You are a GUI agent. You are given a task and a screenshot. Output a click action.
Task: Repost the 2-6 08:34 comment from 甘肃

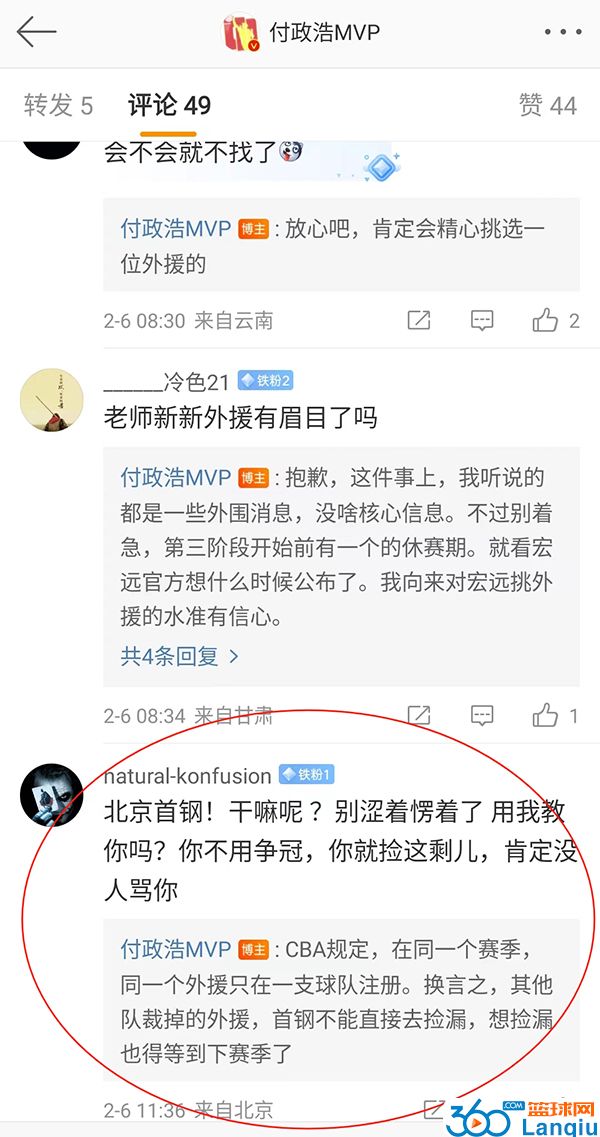(x=419, y=716)
